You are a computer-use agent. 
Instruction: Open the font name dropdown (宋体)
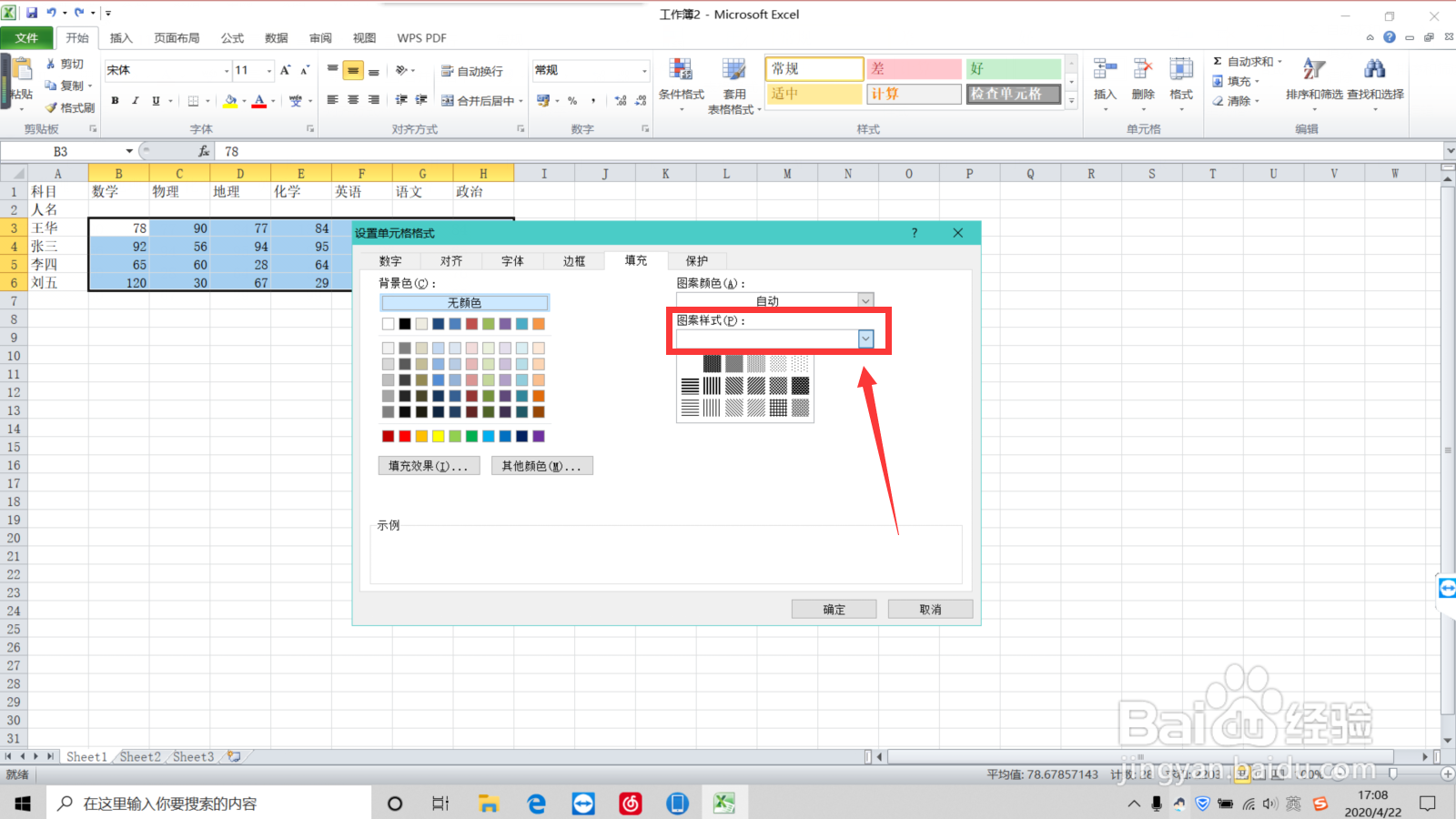[x=227, y=70]
